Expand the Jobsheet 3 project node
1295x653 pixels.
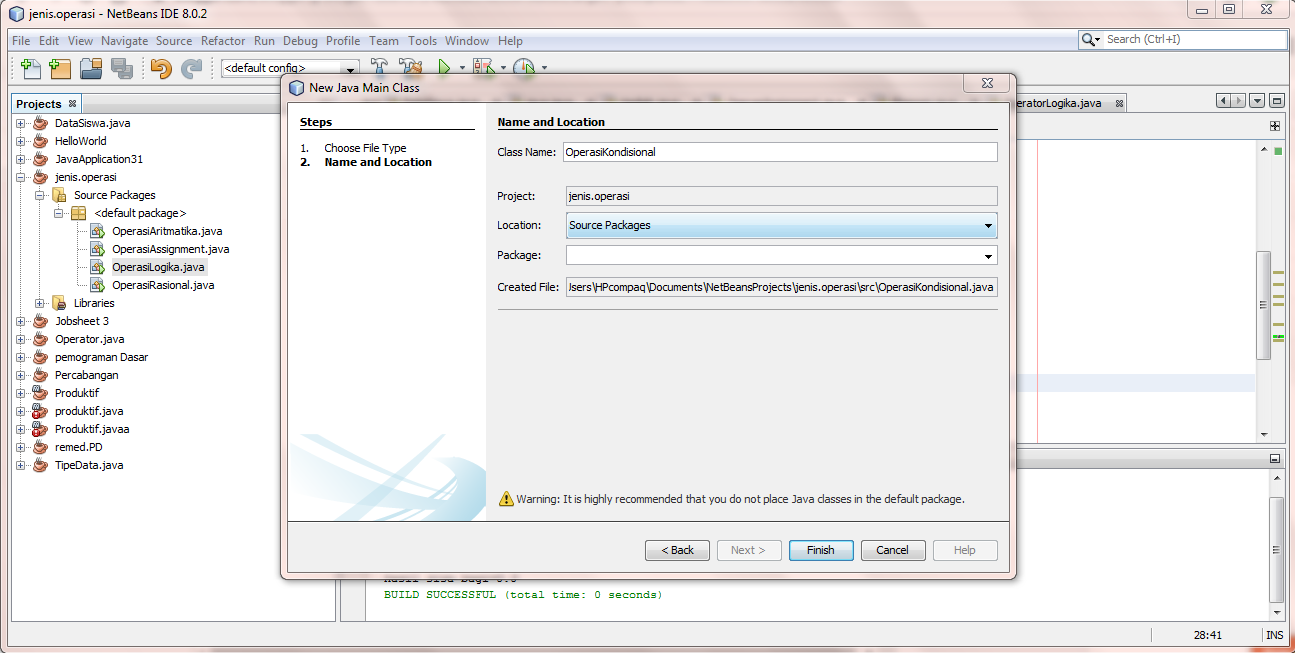tap(20, 321)
